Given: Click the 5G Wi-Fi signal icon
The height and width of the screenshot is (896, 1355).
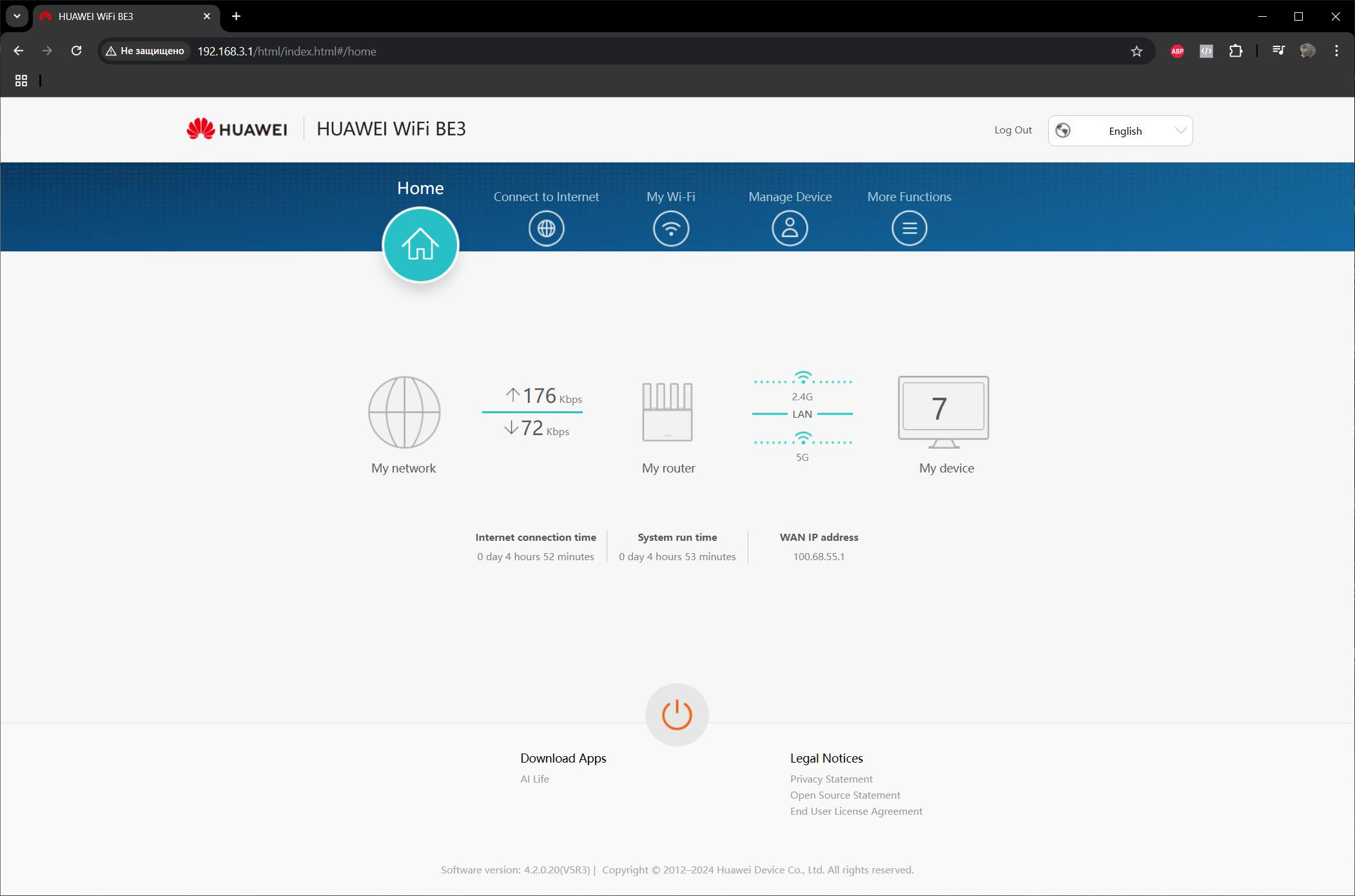Looking at the screenshot, I should click(x=803, y=438).
